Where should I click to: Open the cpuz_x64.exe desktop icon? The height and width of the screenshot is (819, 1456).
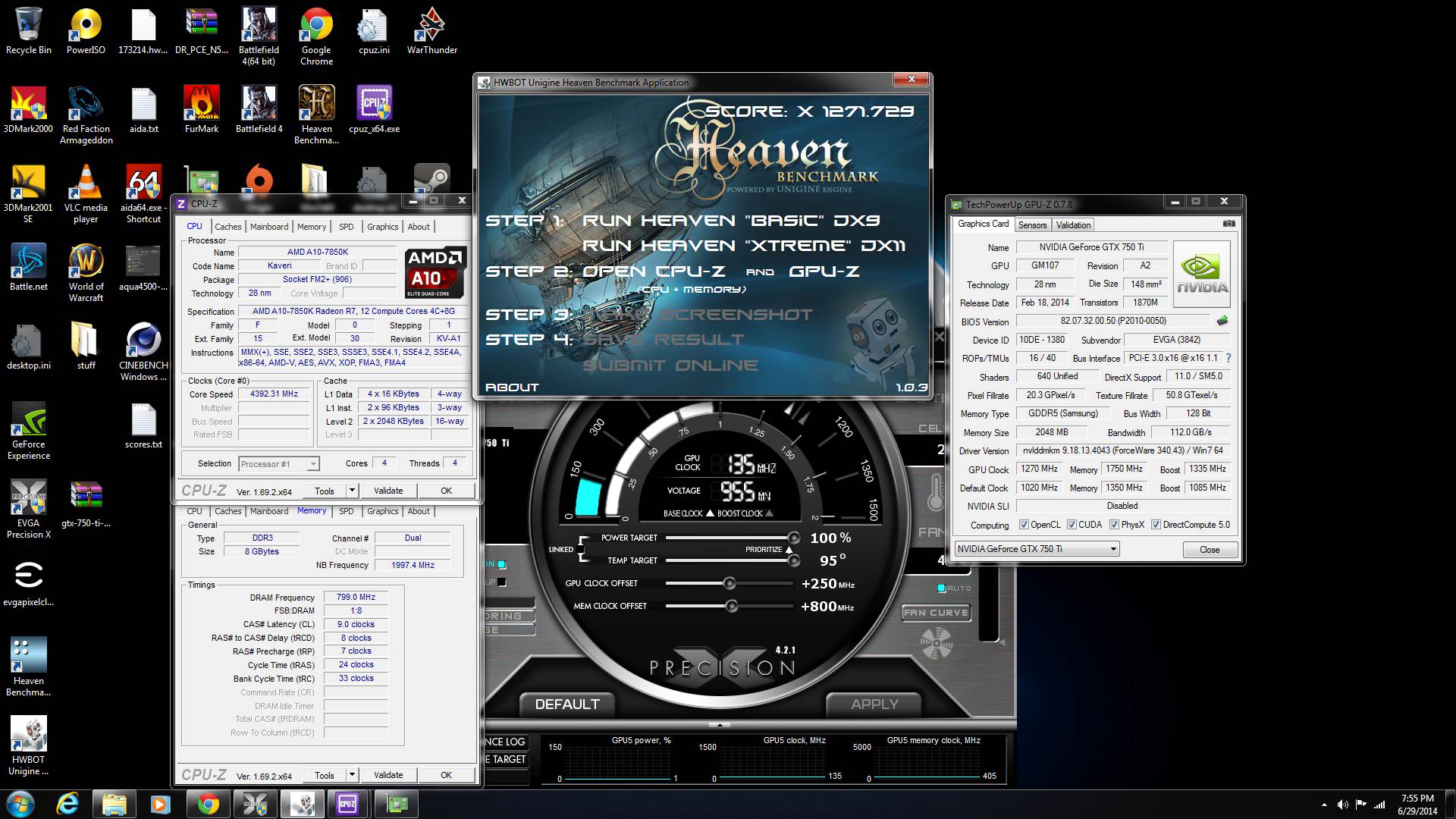pos(374,109)
